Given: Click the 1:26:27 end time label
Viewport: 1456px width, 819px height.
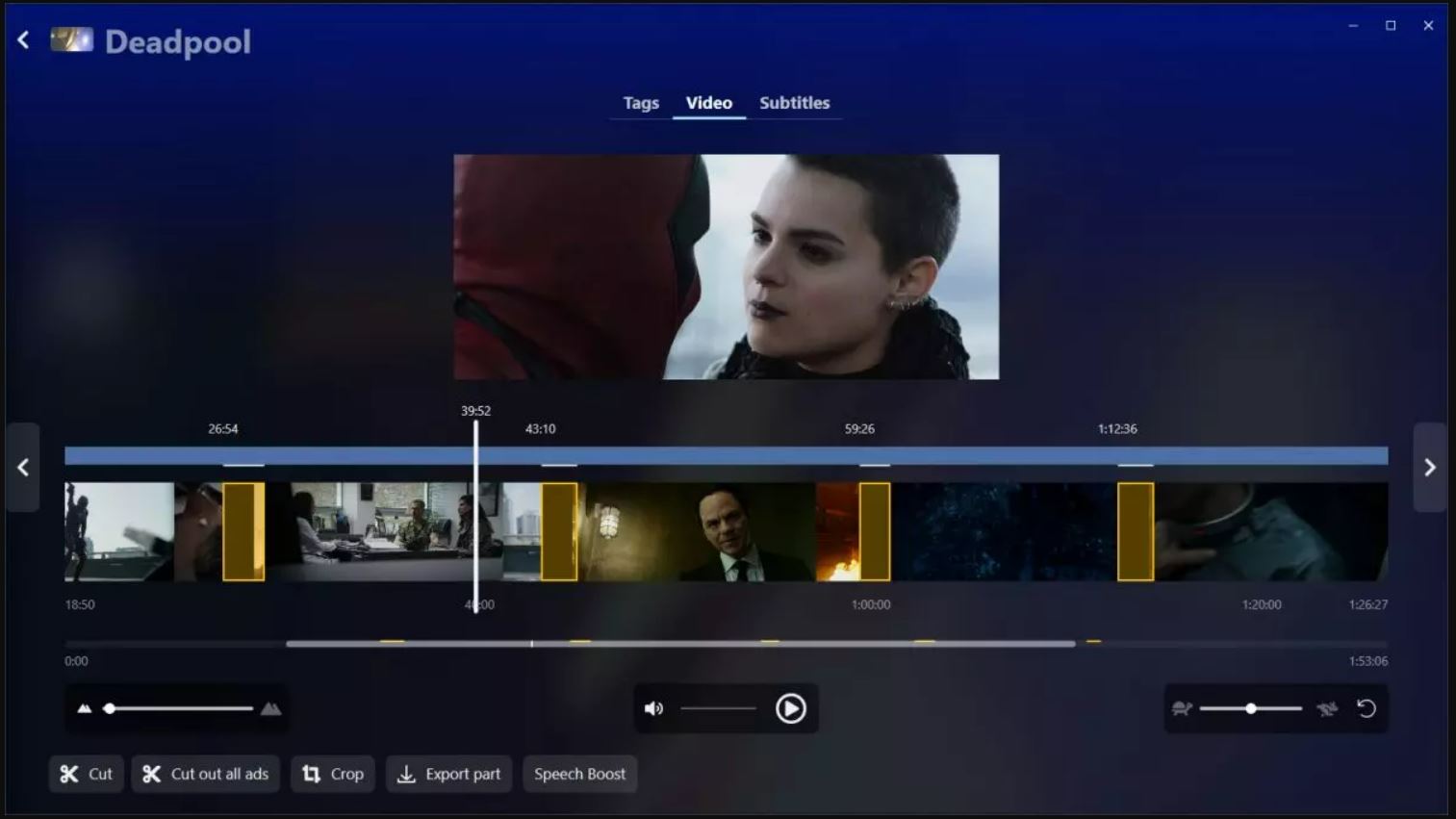Looking at the screenshot, I should [x=1368, y=604].
